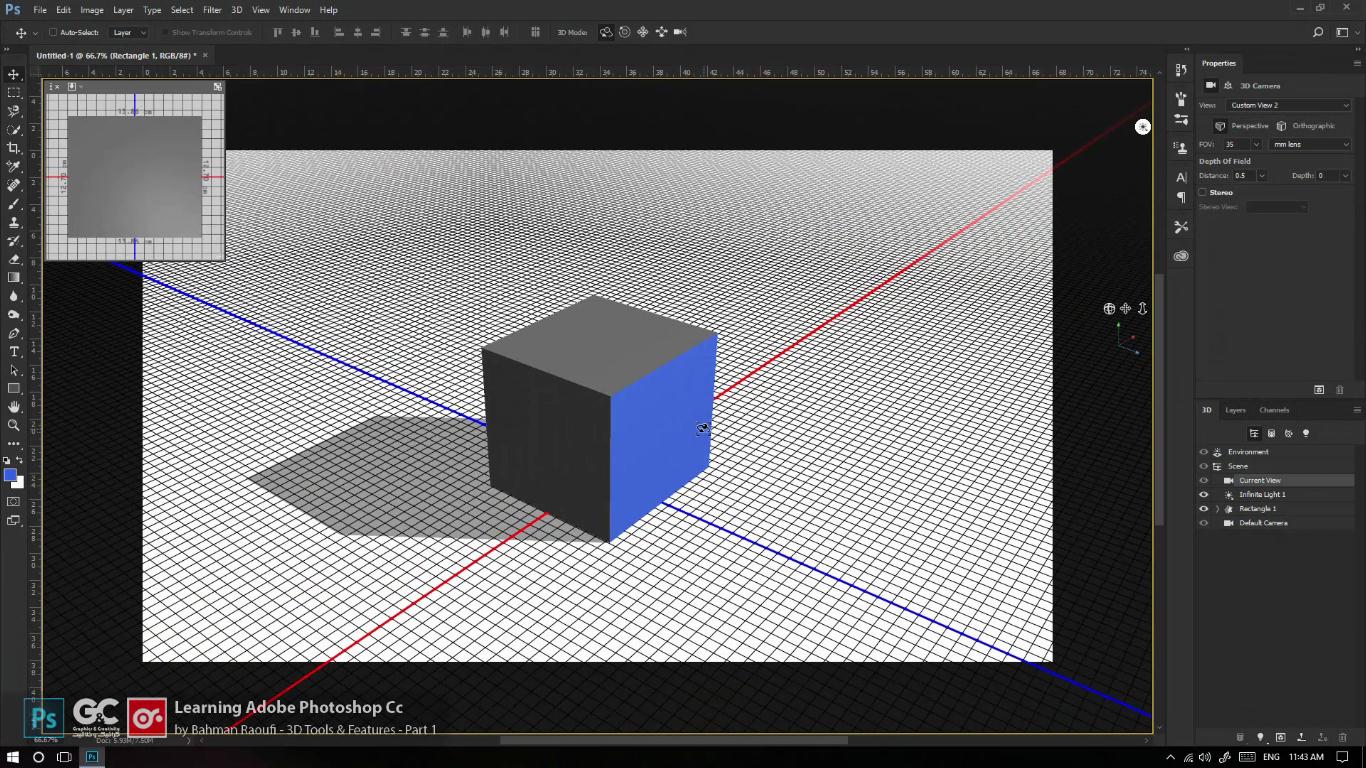Filter 3D panel by lights bulb icon
Image resolution: width=1366 pixels, height=768 pixels.
pyautogui.click(x=1306, y=433)
